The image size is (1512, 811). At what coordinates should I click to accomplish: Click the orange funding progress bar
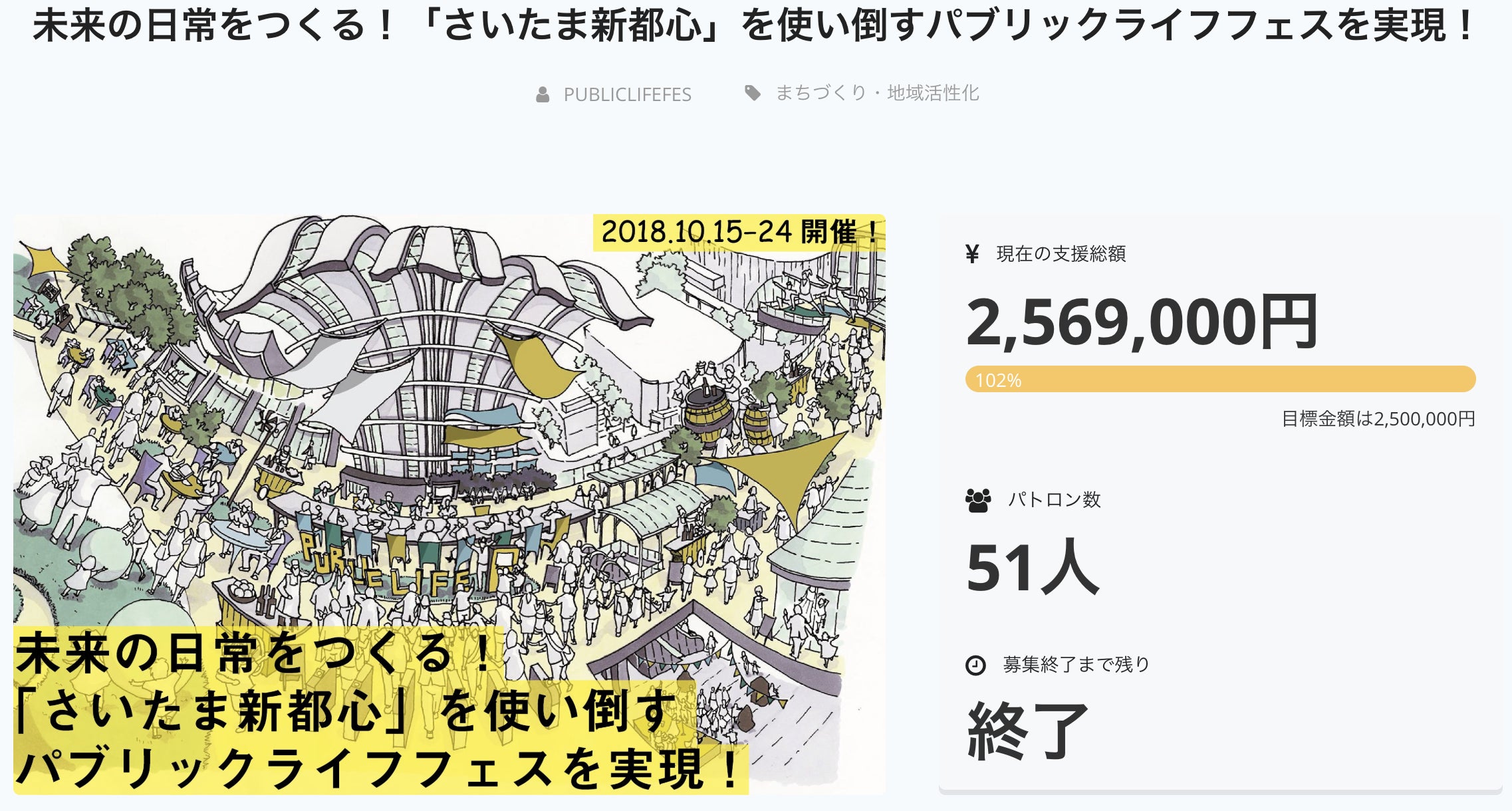click(1220, 379)
